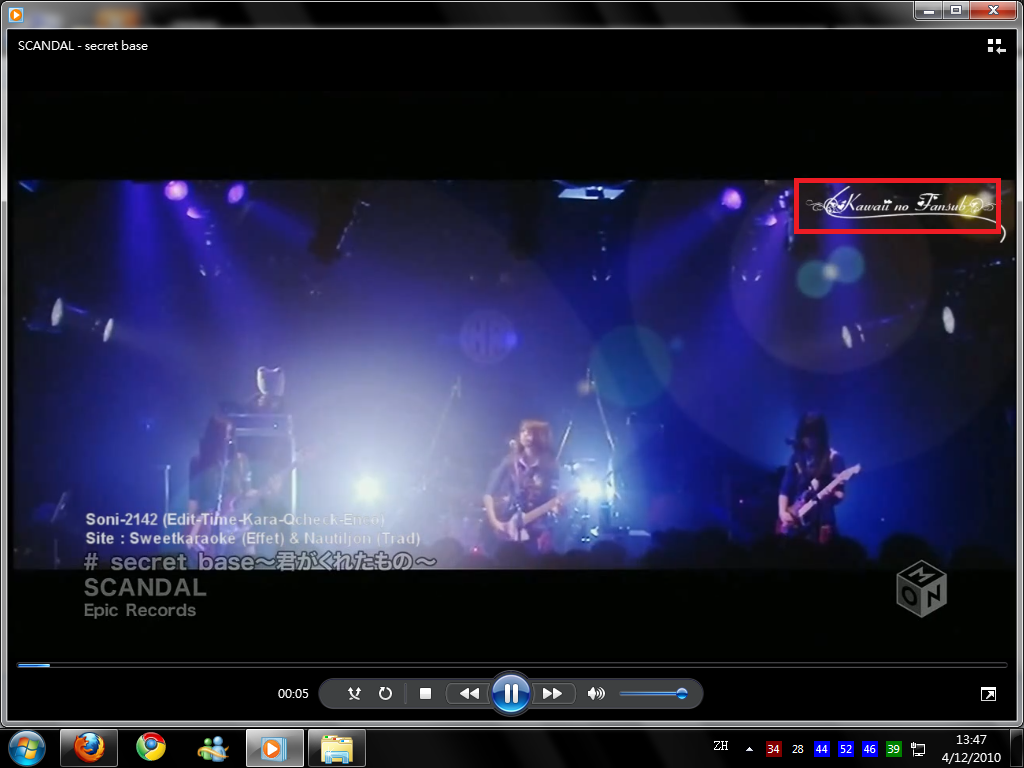The width and height of the screenshot is (1024, 768).
Task: Toggle repeat mode
Action: point(385,694)
